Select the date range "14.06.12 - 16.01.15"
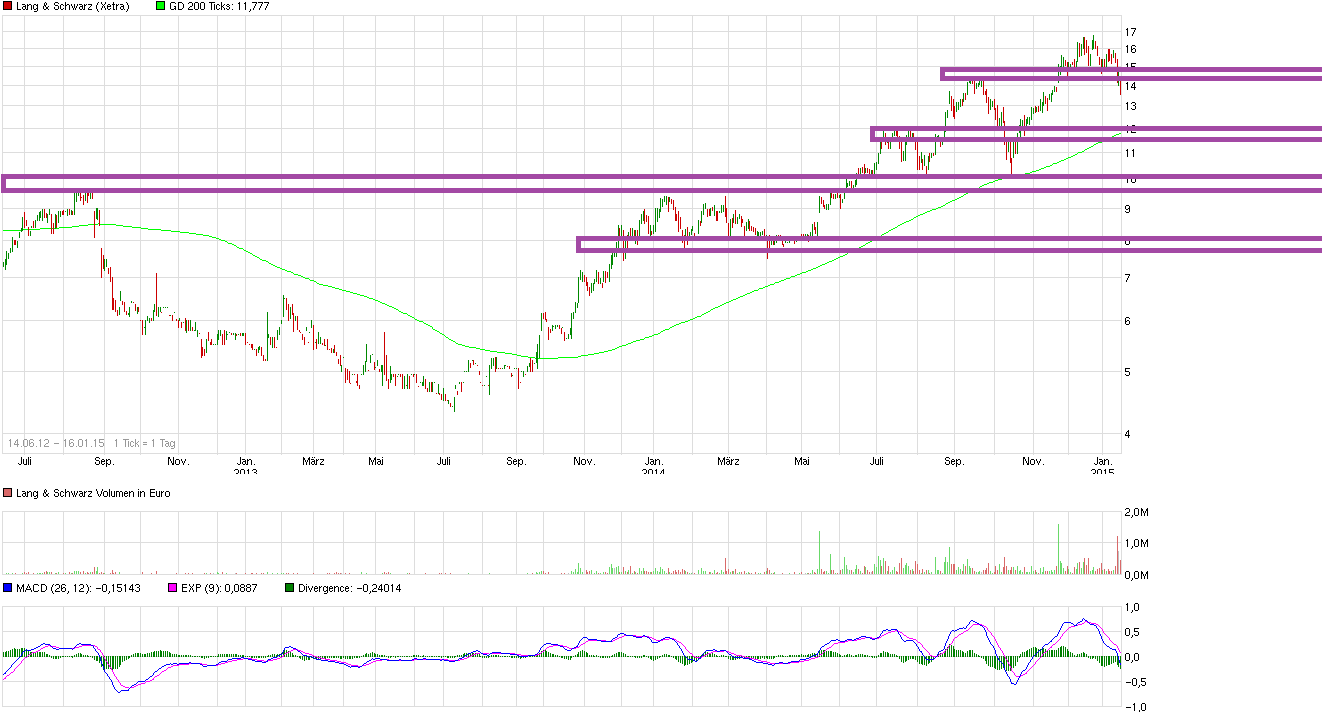 click(x=56, y=442)
